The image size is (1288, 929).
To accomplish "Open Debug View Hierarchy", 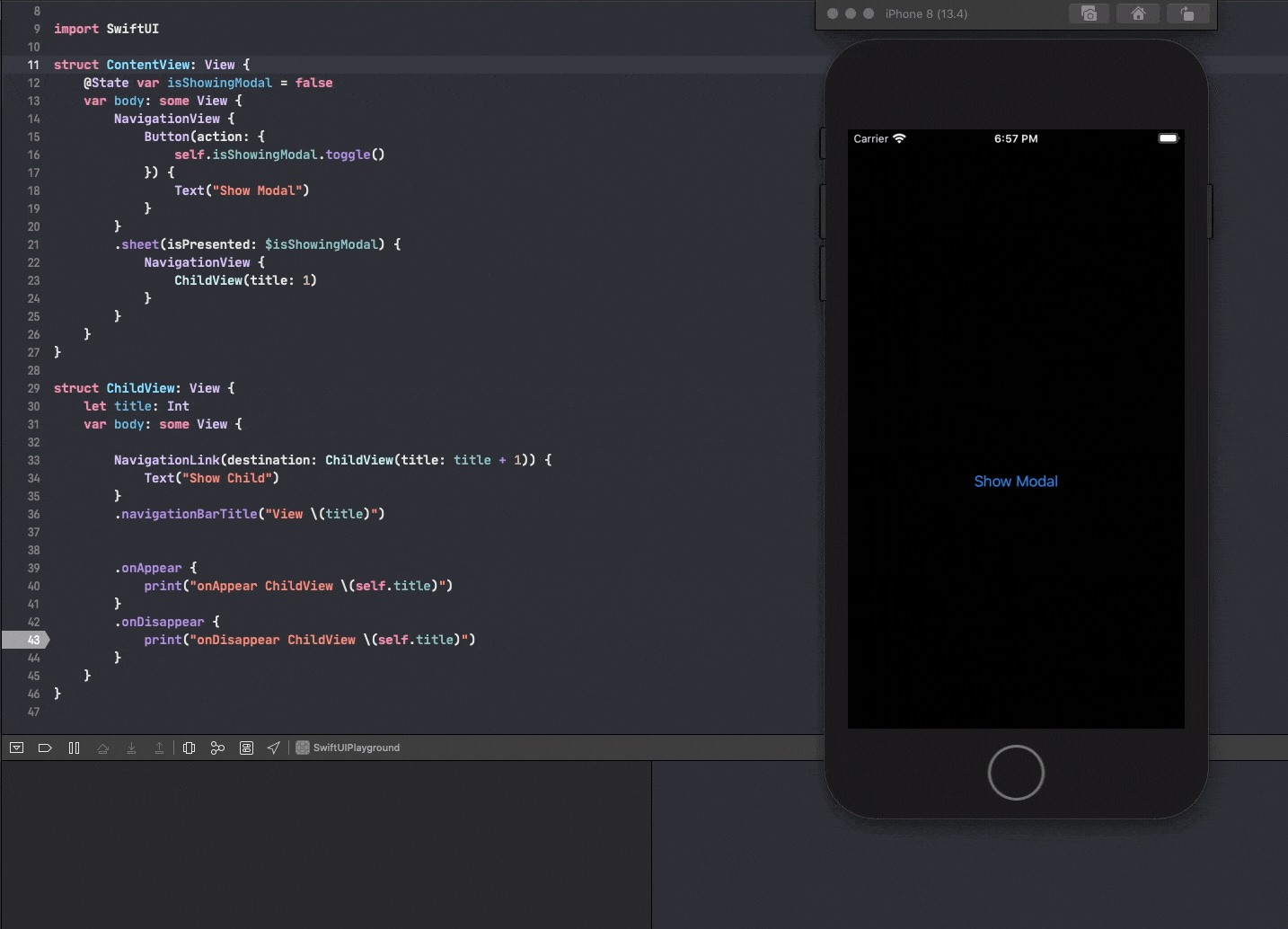I will (x=189, y=748).
